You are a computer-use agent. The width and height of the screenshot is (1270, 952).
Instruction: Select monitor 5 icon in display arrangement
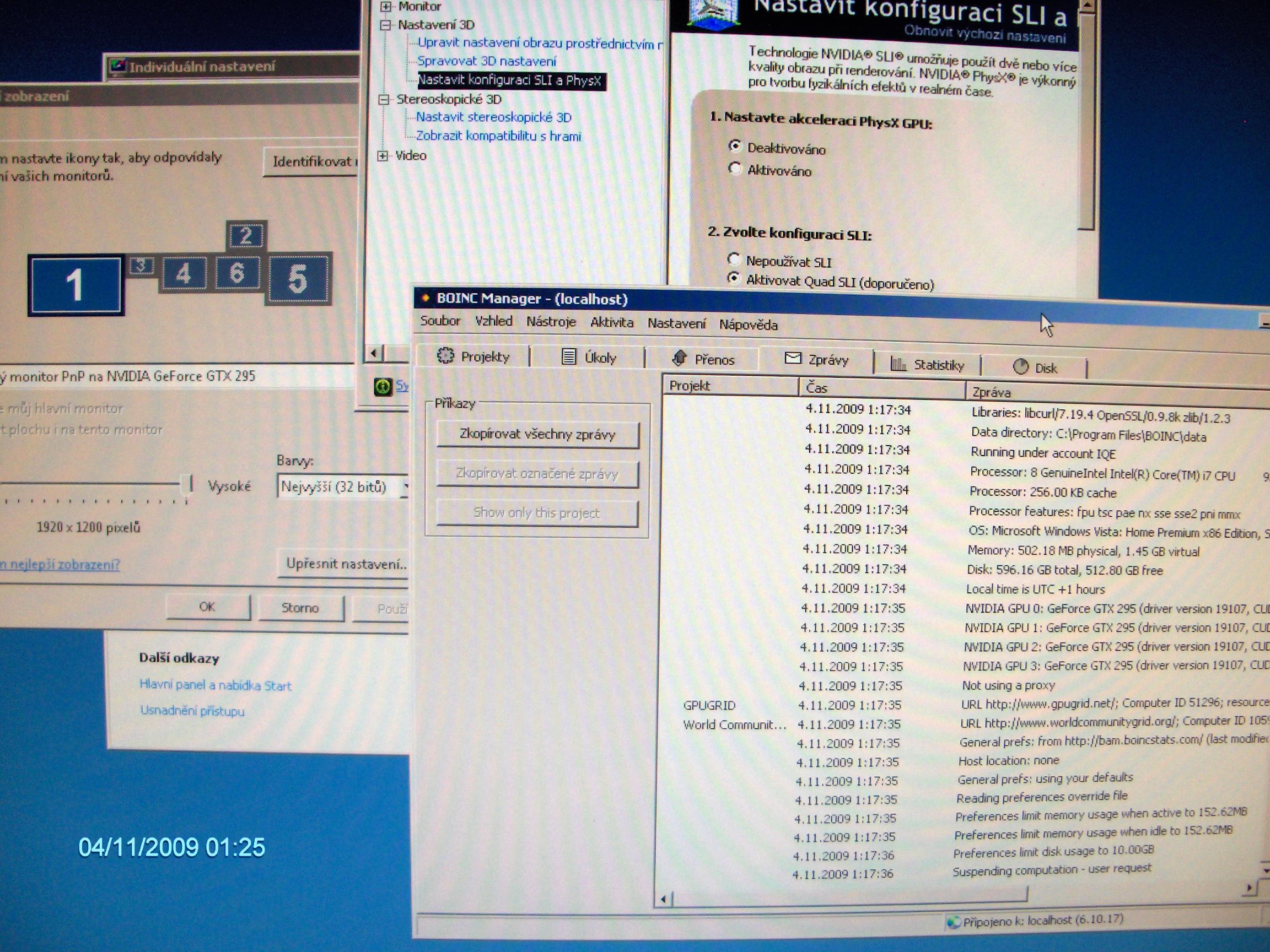click(298, 279)
